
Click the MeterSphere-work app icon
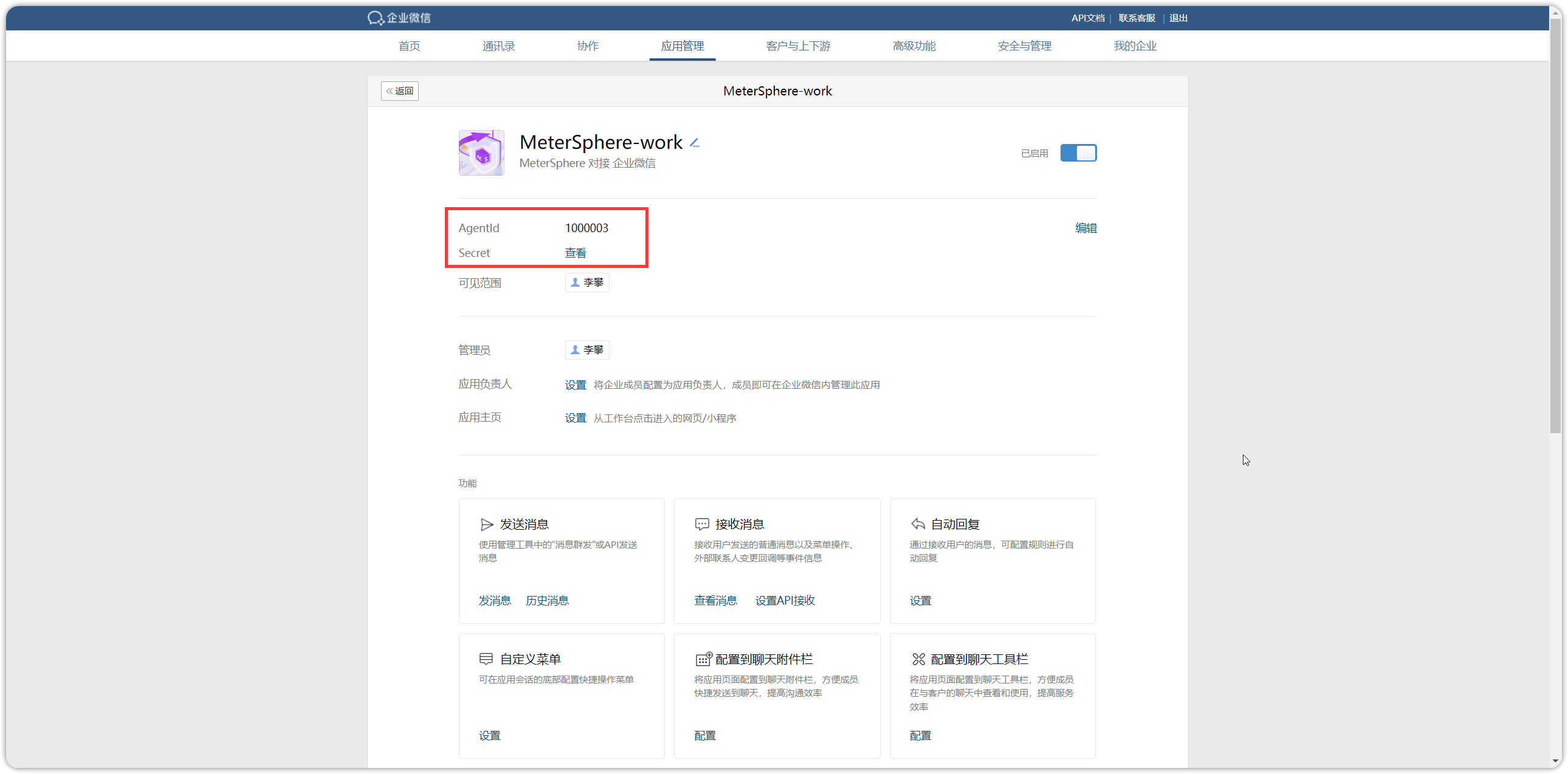click(481, 152)
